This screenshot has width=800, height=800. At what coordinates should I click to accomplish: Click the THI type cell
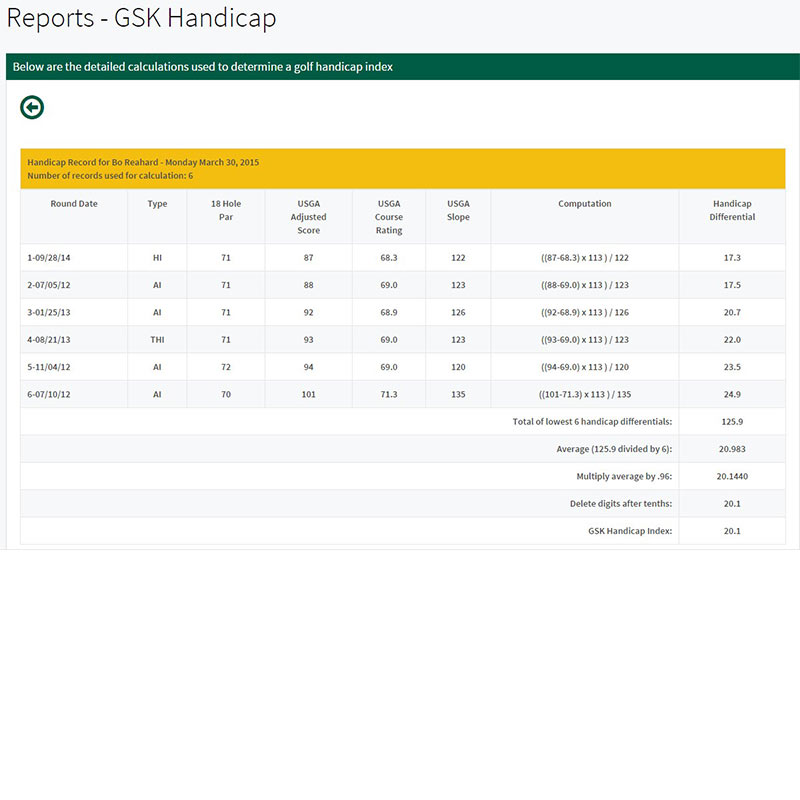point(157,340)
